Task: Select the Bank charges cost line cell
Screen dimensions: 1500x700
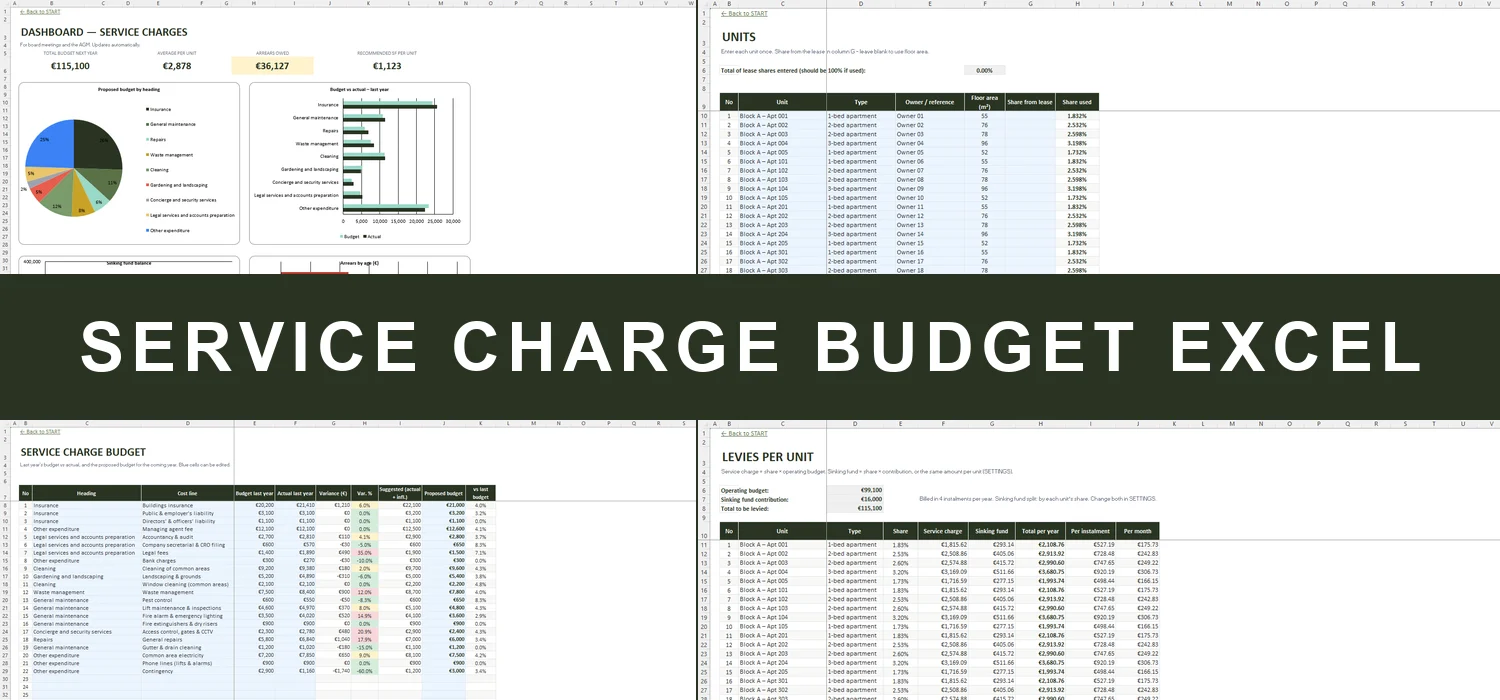Action: click(187, 560)
